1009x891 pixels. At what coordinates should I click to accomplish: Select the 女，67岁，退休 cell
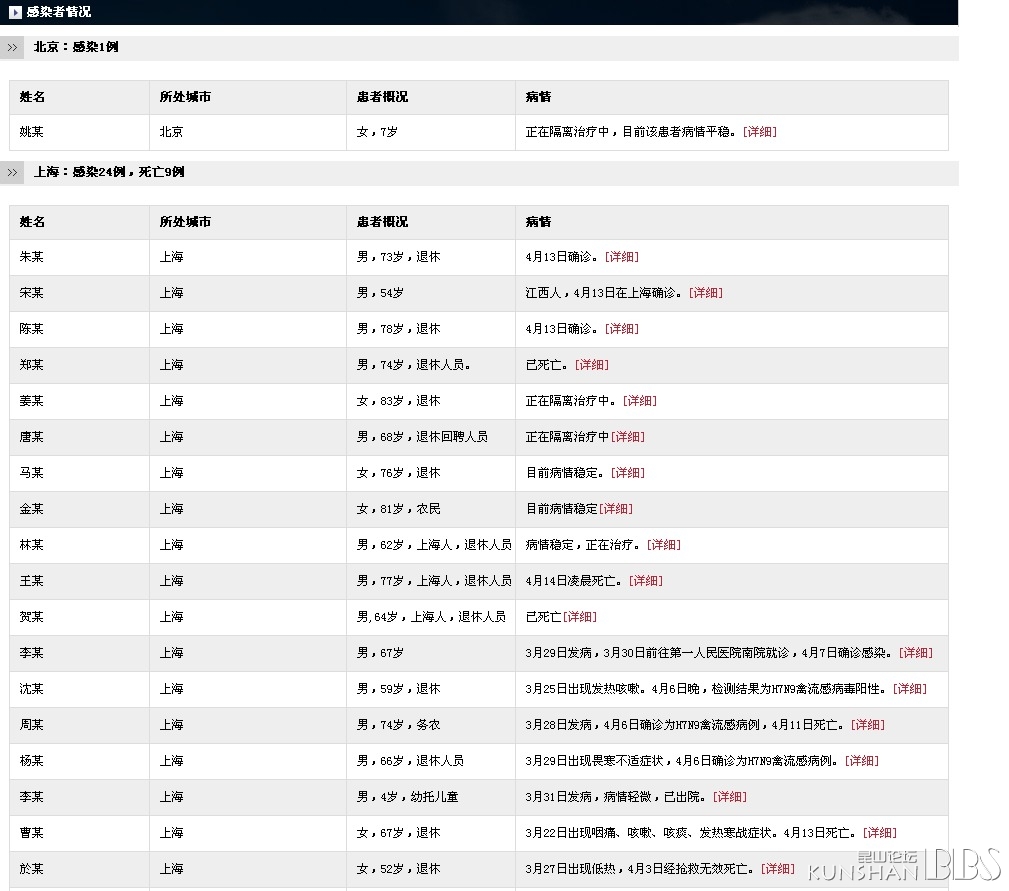pyautogui.click(x=430, y=833)
